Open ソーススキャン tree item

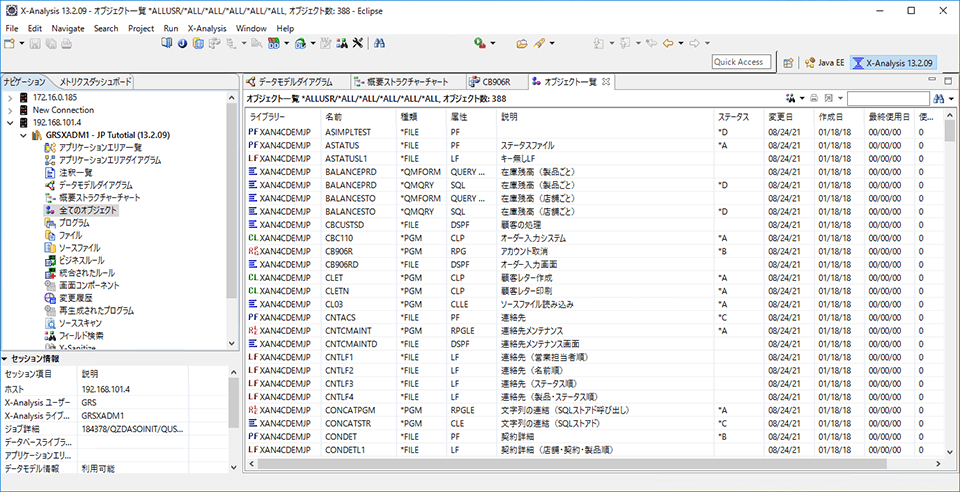[80, 323]
